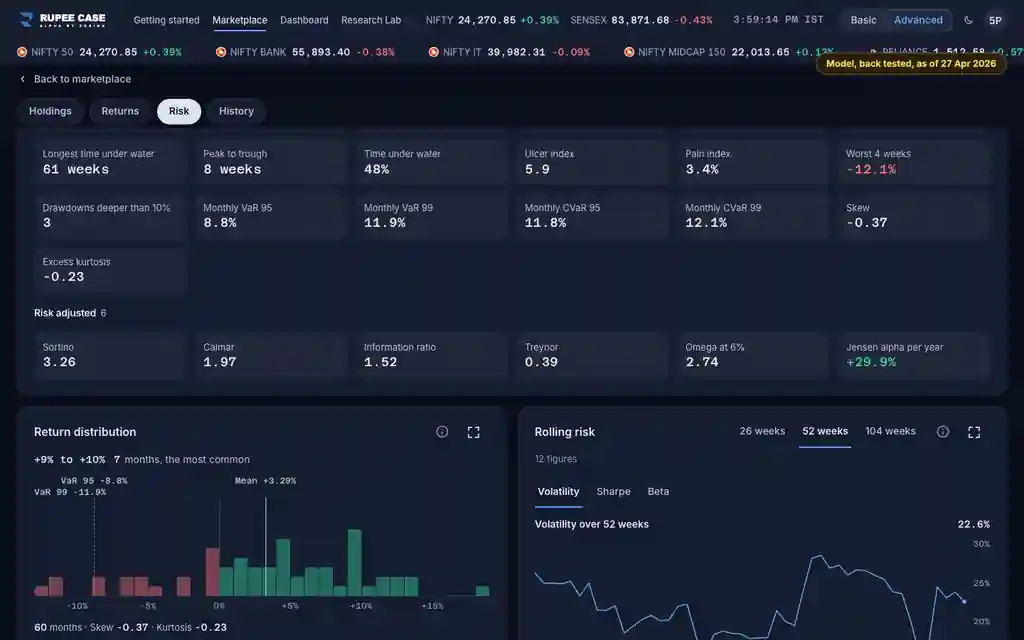
Task: Click the Monthly VaR 95 value 8.8%
Action: (219, 223)
